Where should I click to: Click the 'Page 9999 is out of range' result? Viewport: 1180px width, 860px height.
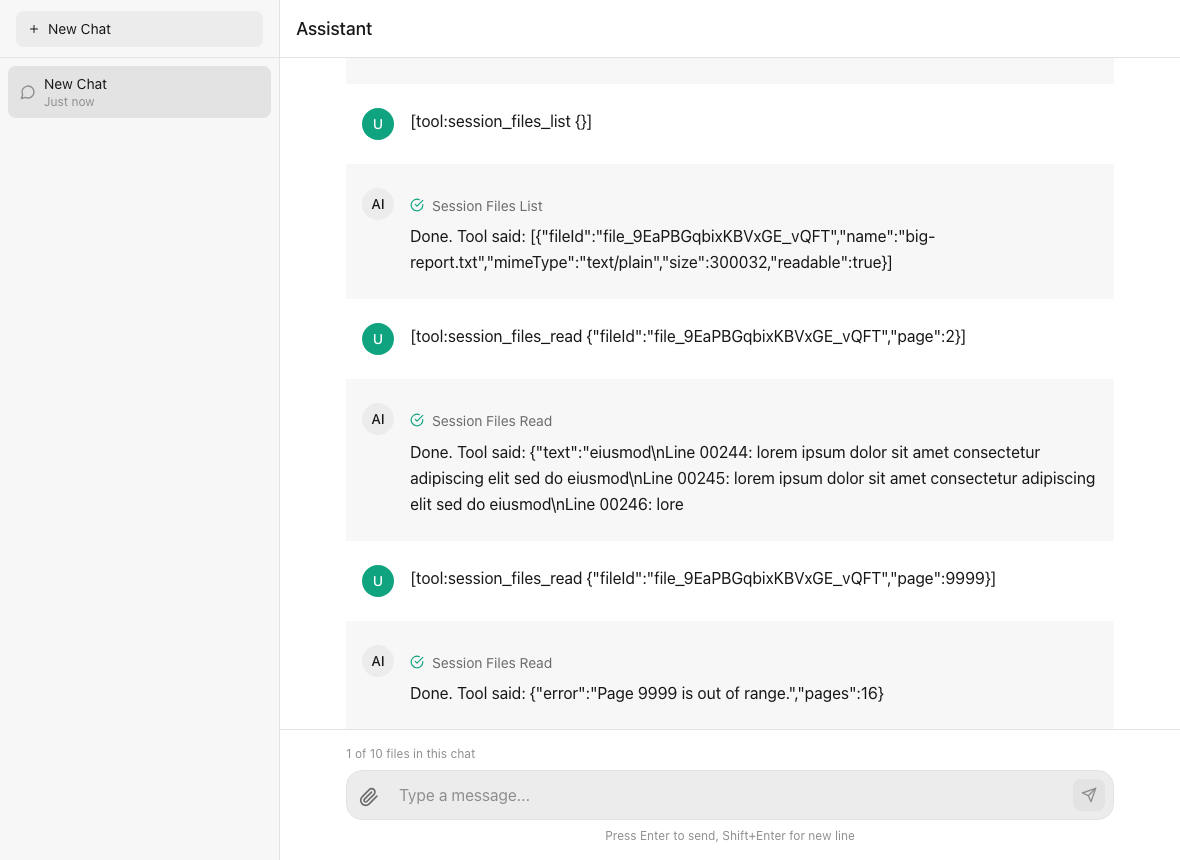click(x=646, y=694)
